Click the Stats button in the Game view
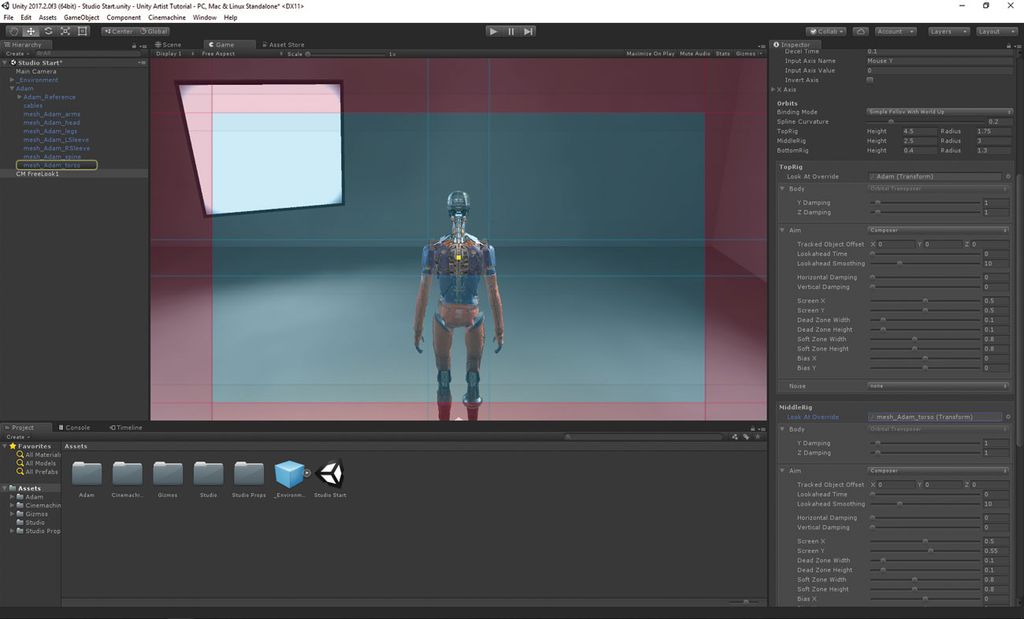The height and width of the screenshot is (619, 1024). [723, 53]
